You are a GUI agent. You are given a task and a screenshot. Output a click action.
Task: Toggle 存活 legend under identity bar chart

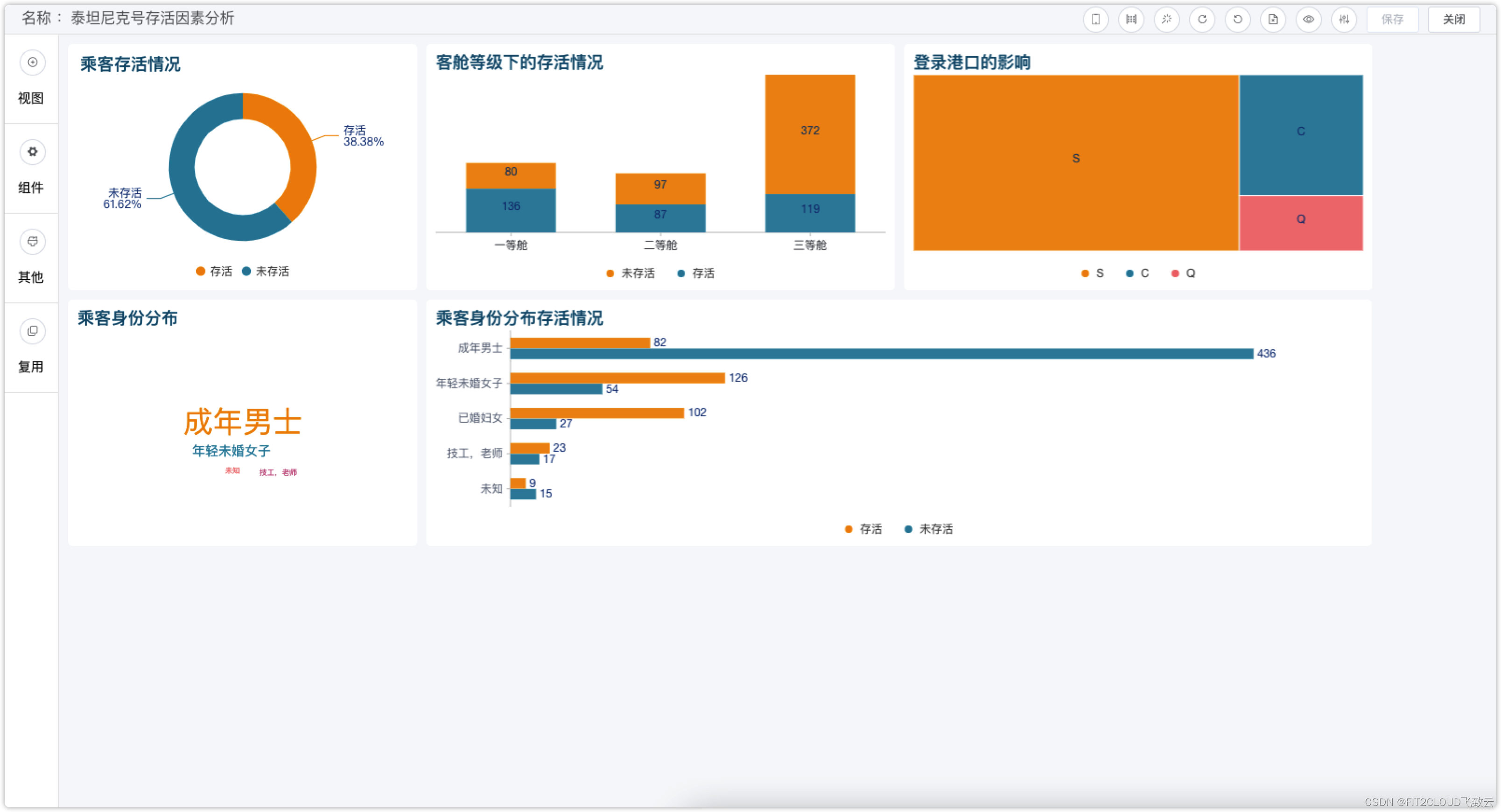863,530
